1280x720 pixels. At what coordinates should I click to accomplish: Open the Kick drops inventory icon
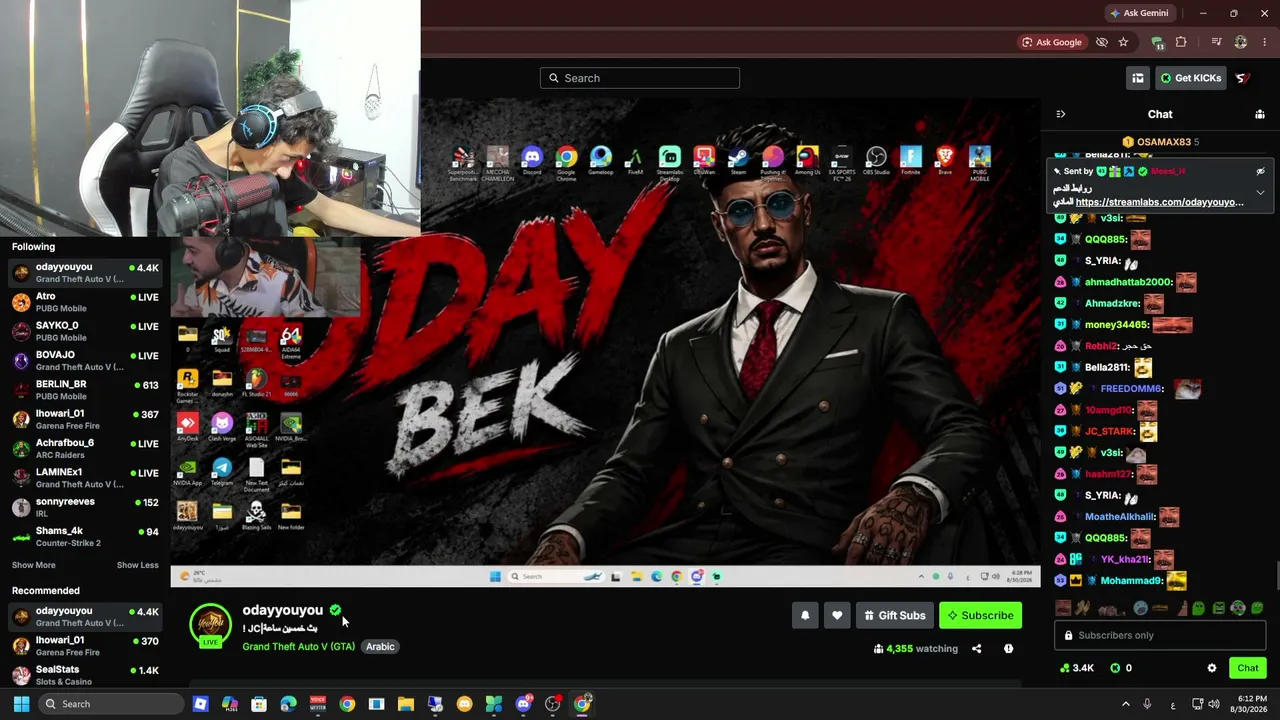(x=1138, y=78)
